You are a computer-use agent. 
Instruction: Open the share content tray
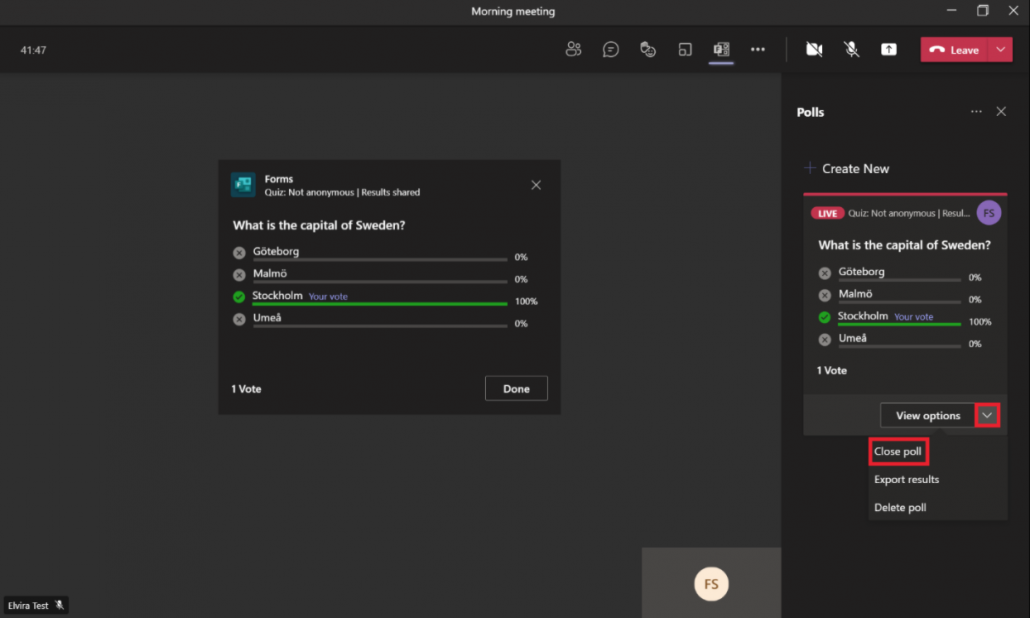(889, 49)
